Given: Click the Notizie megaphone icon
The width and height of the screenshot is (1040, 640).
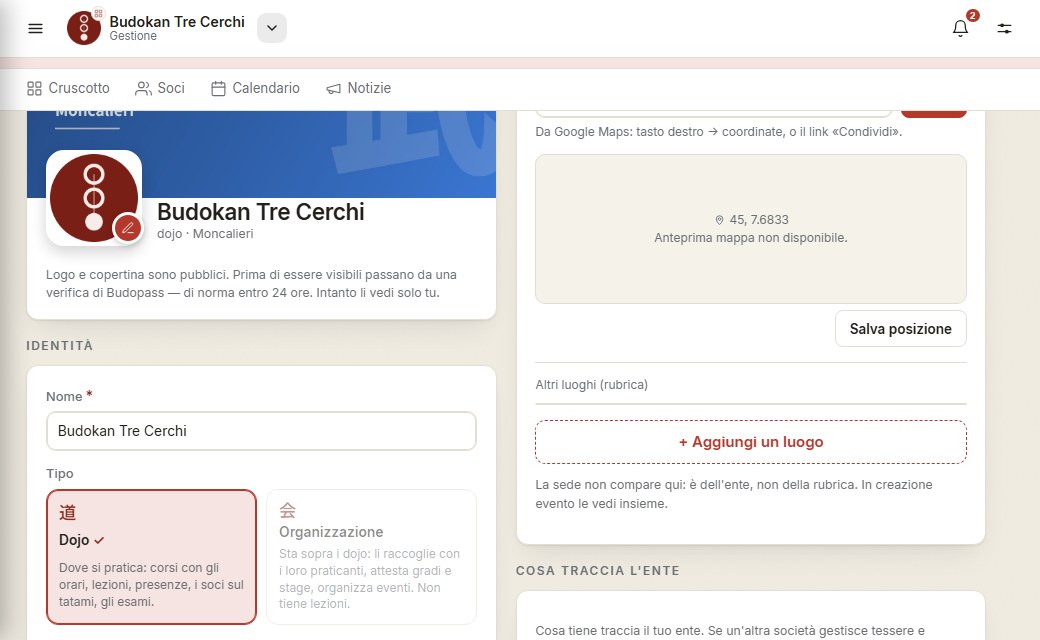Looking at the screenshot, I should pyautogui.click(x=334, y=88).
